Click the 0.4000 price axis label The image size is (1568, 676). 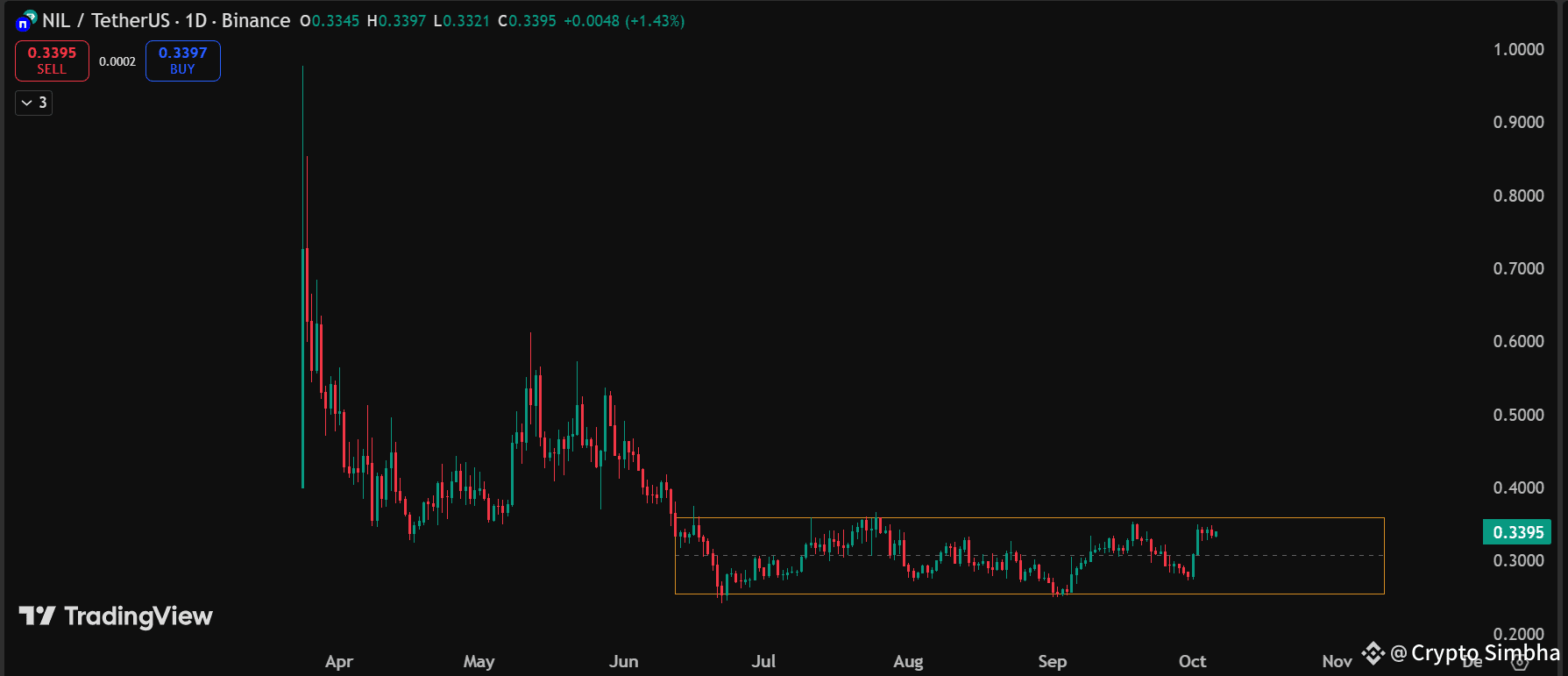pyautogui.click(x=1519, y=487)
